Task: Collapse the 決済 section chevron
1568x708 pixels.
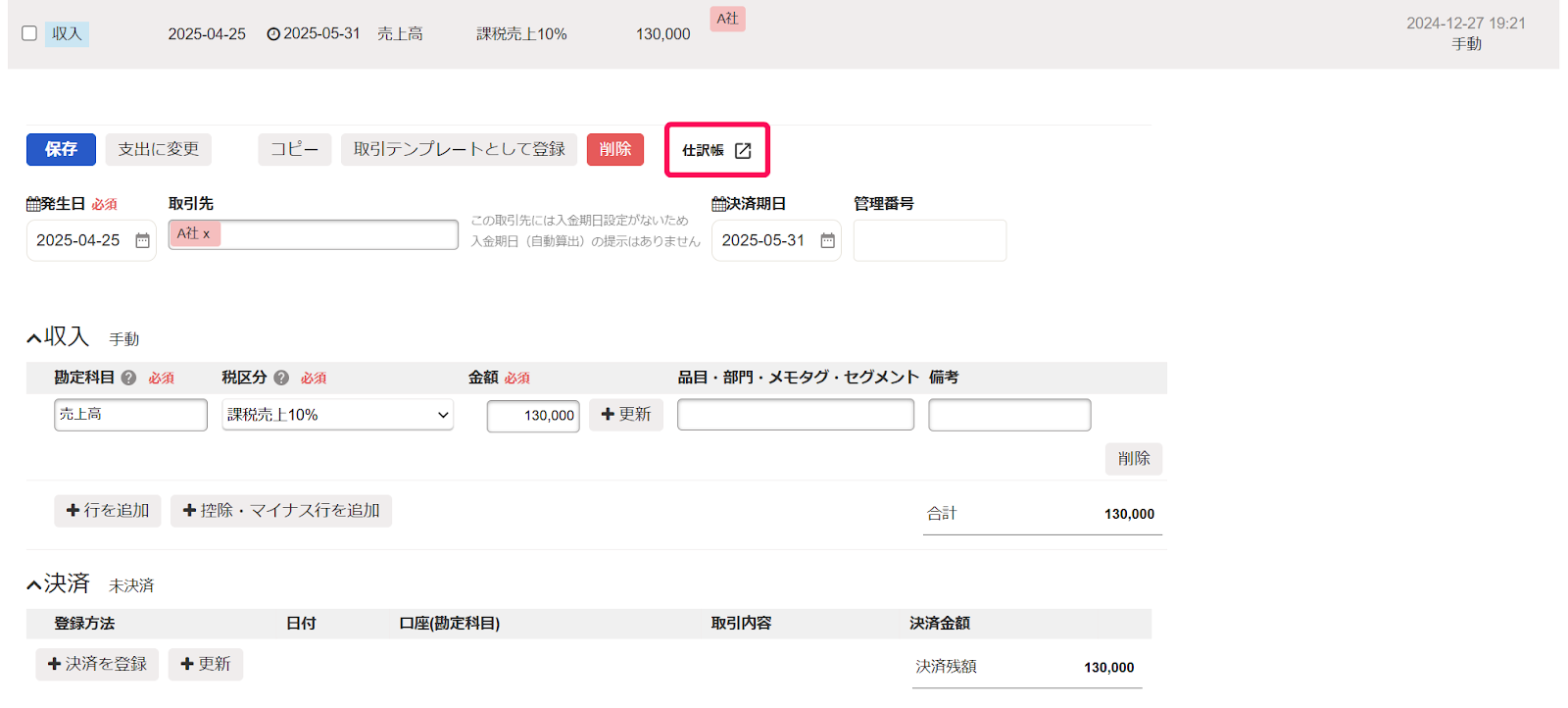Action: click(x=33, y=585)
